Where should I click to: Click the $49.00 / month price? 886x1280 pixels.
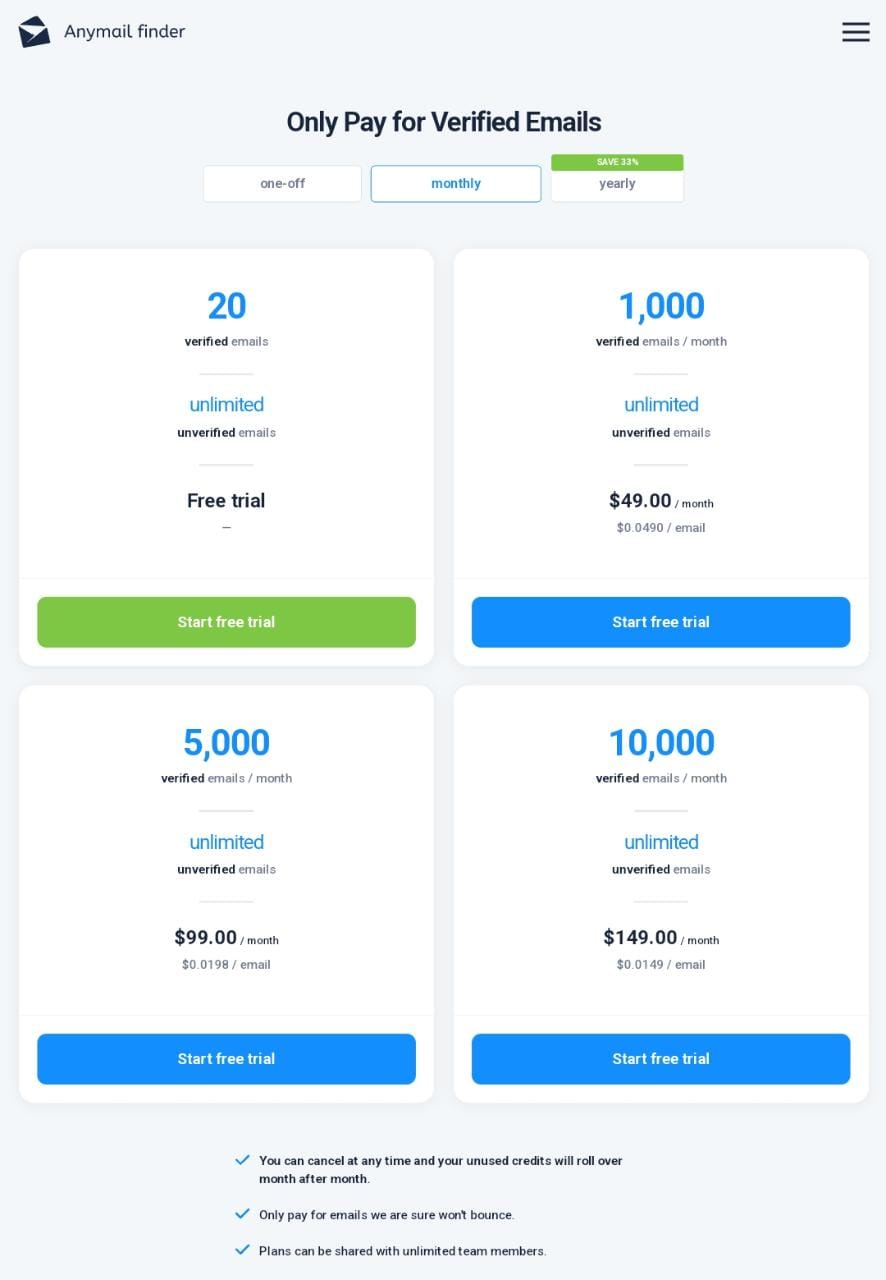(x=661, y=501)
